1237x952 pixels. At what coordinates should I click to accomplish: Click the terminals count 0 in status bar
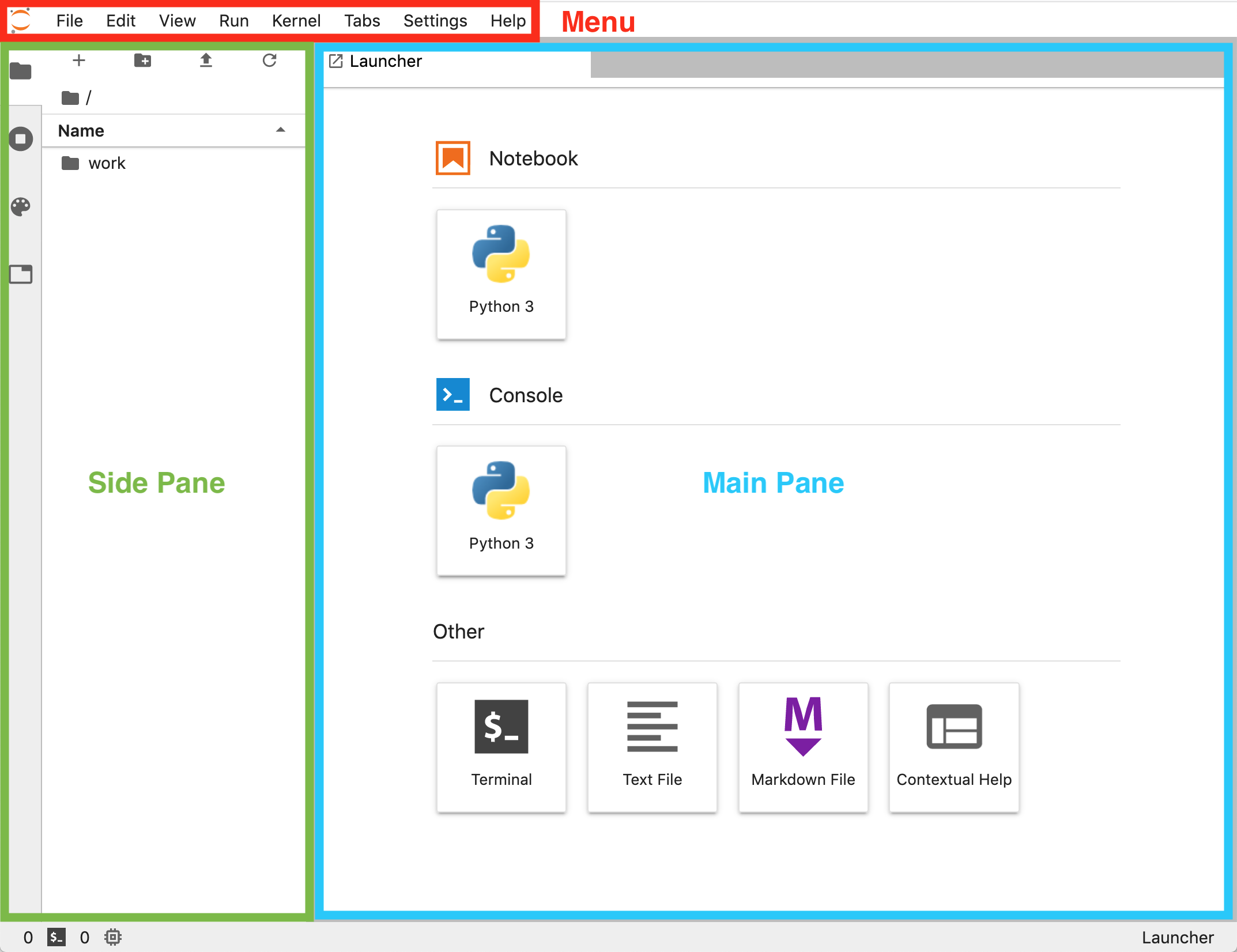pyautogui.click(x=28, y=938)
